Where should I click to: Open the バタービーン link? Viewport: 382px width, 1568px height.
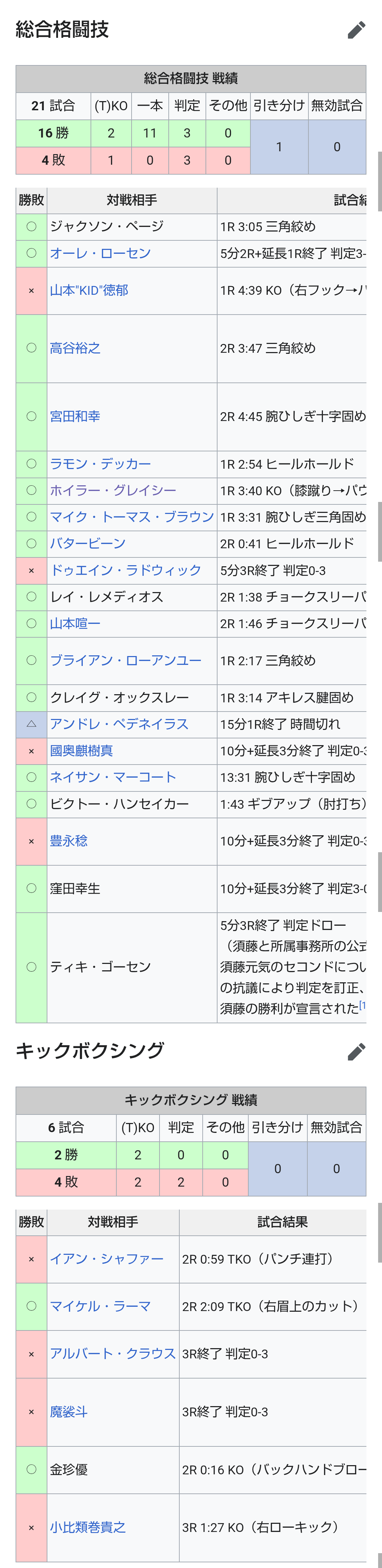tap(88, 544)
